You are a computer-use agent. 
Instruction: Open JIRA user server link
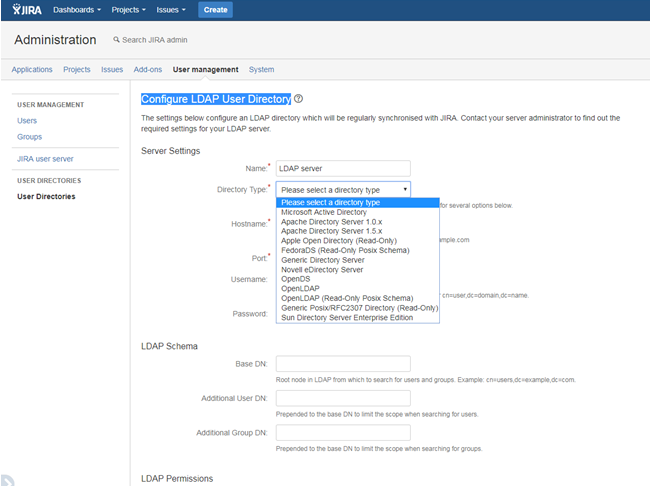[45, 159]
